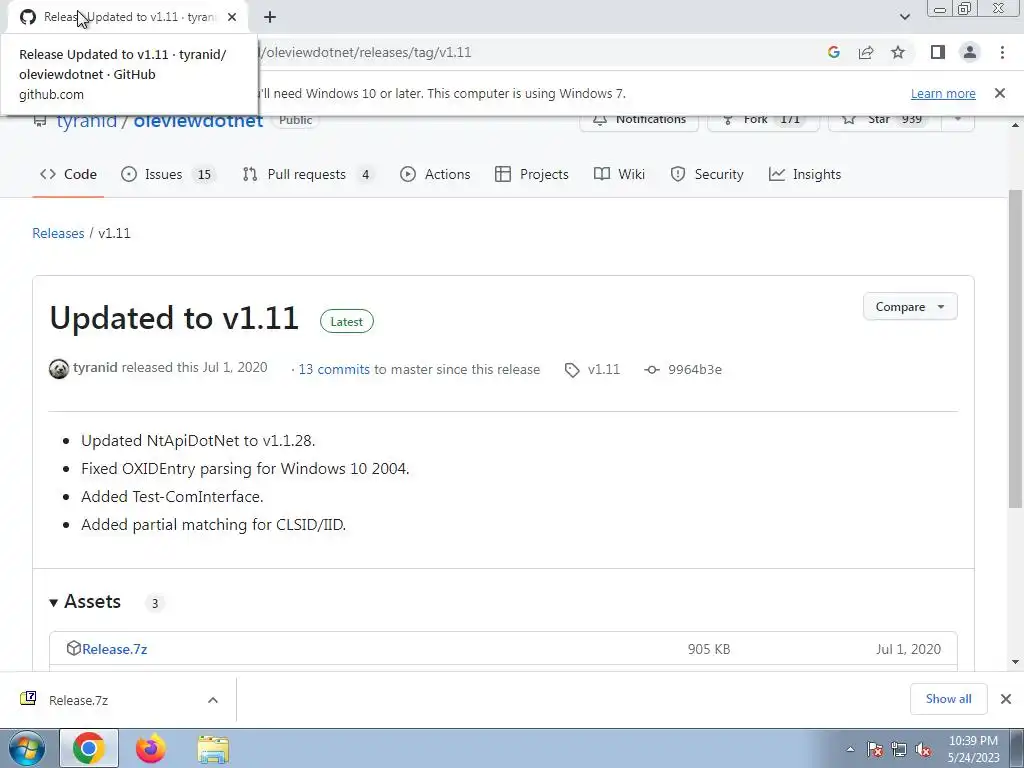Click the package icon beside Release.7z
1024x768 pixels.
click(74, 648)
